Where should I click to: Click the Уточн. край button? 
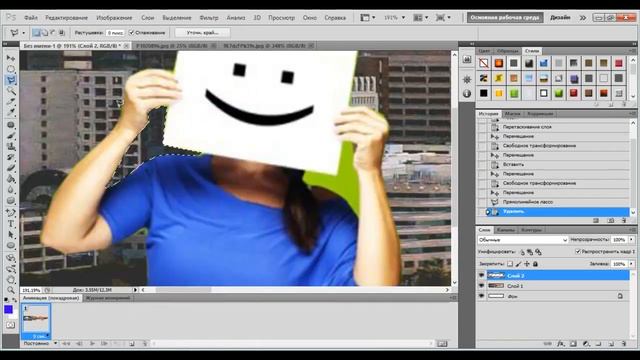pyautogui.click(x=202, y=32)
